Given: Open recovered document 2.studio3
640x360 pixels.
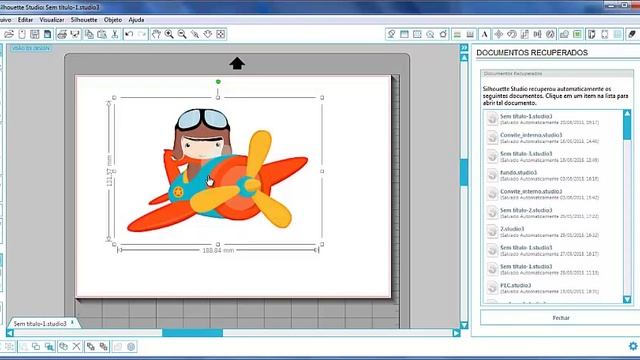Looking at the screenshot, I should (x=554, y=231).
